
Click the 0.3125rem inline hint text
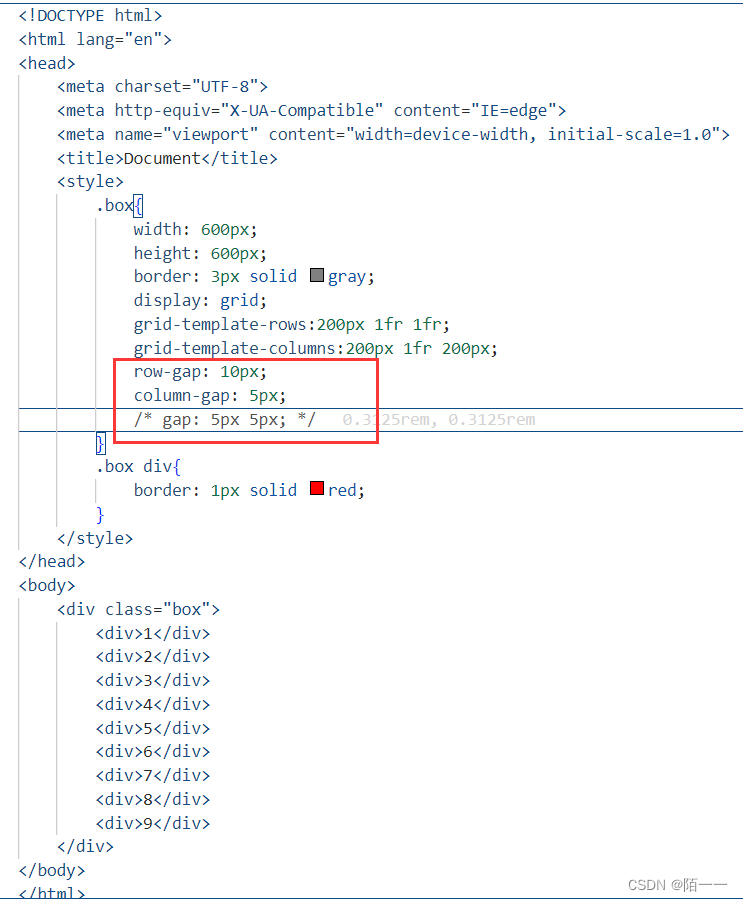[x=439, y=420]
